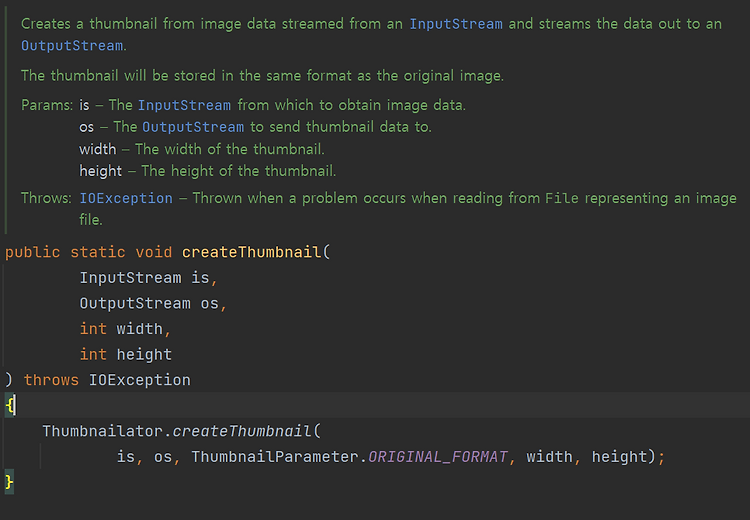The image size is (750, 520).
Task: Click the 'public' keyword
Action: coord(33,252)
